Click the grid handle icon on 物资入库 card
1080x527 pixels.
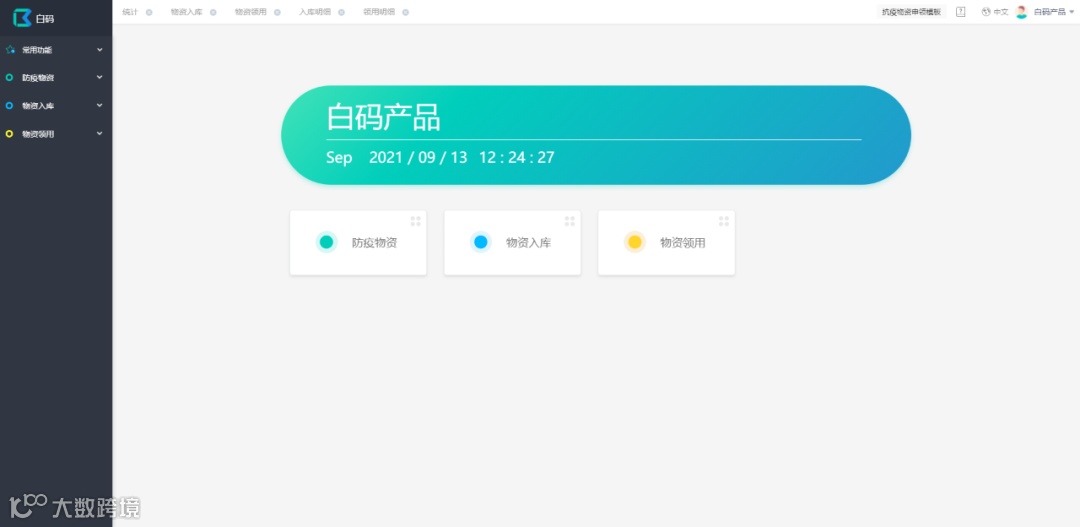[570, 221]
